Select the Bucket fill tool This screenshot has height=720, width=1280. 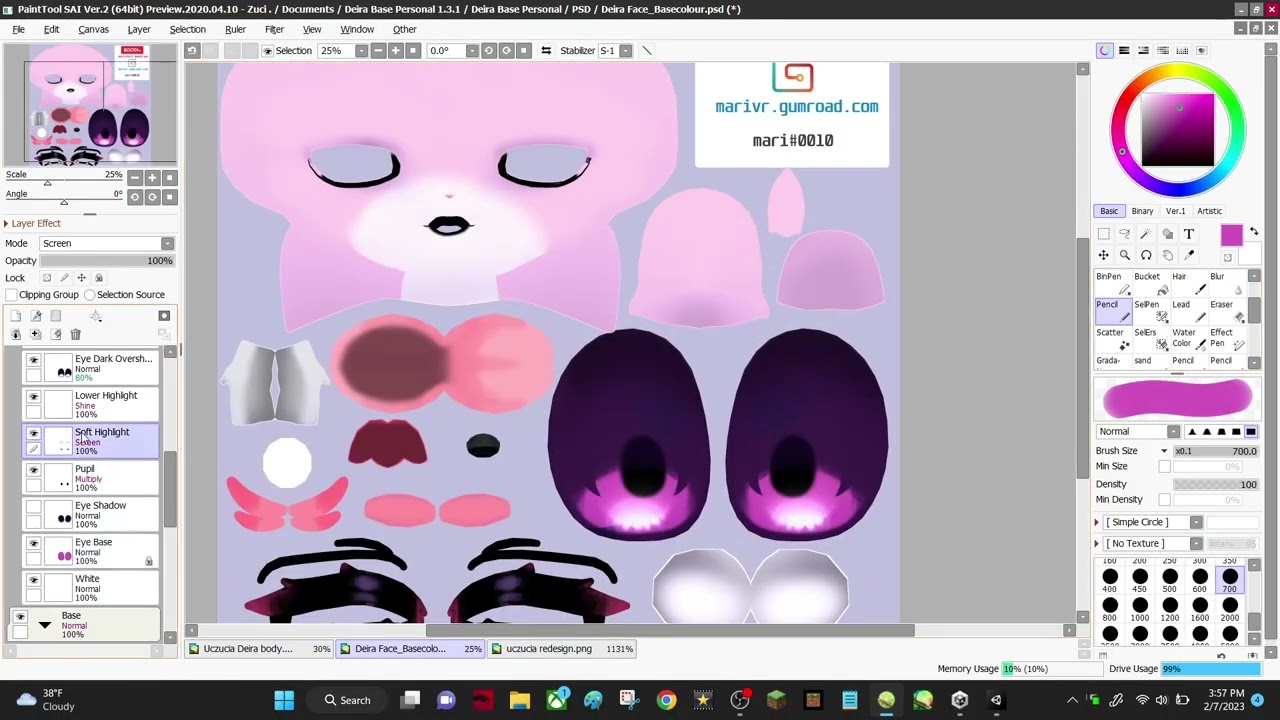coord(1152,283)
